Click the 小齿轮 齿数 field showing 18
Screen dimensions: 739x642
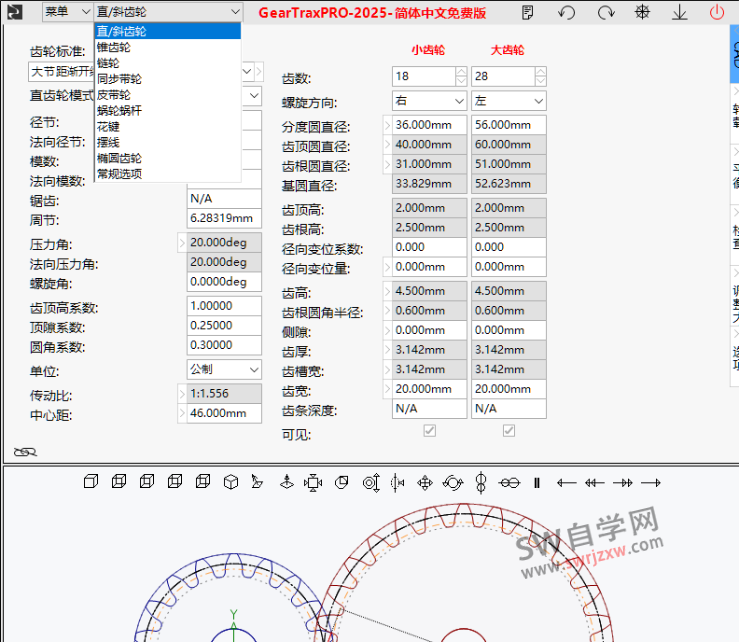click(424, 76)
